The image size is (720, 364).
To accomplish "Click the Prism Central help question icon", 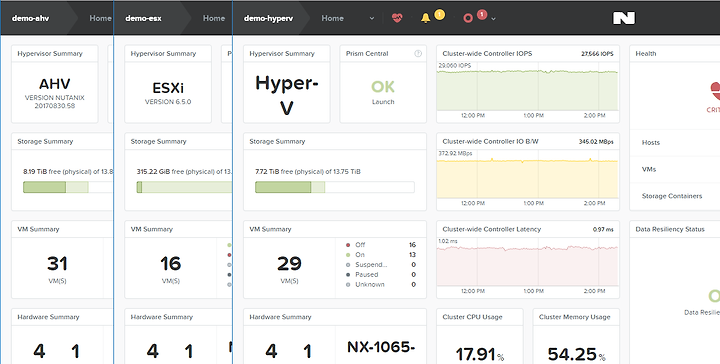I will click(x=418, y=53).
